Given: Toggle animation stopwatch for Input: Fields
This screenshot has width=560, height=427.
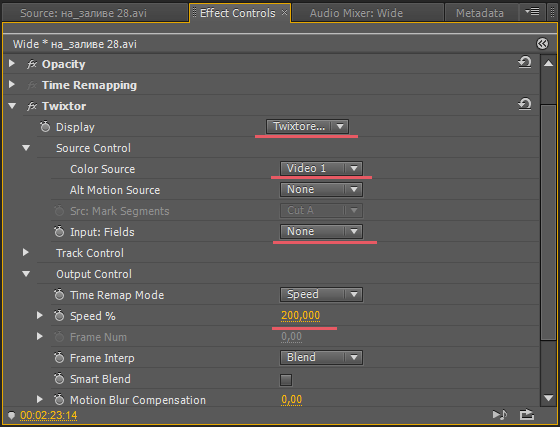Looking at the screenshot, I should 59,232.
